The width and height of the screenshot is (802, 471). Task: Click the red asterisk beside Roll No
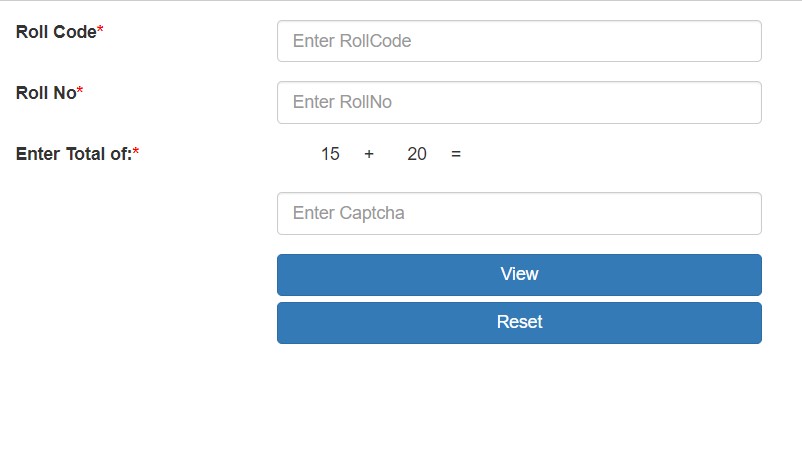[x=80, y=90]
